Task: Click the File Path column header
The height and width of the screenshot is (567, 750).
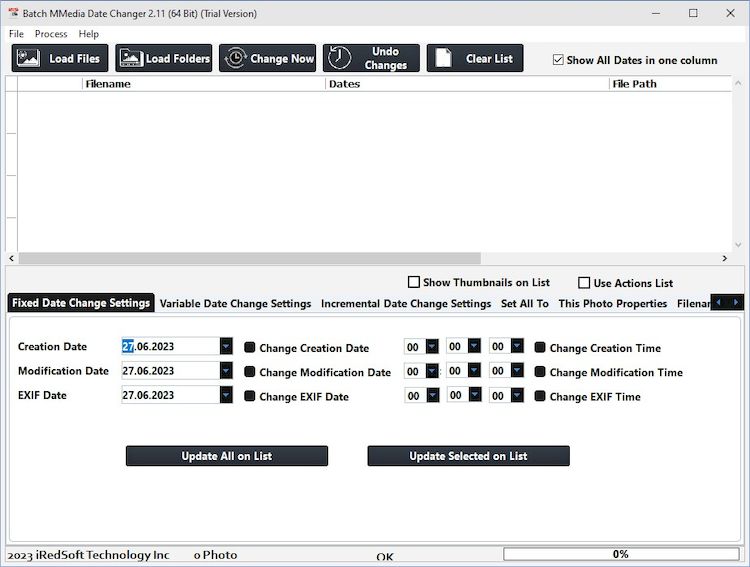Action: [671, 84]
